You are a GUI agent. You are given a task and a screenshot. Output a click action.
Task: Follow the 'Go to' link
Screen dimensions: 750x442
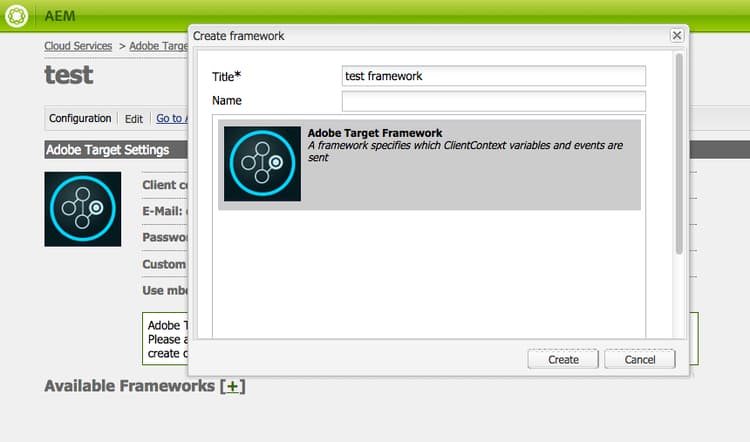[x=172, y=118]
